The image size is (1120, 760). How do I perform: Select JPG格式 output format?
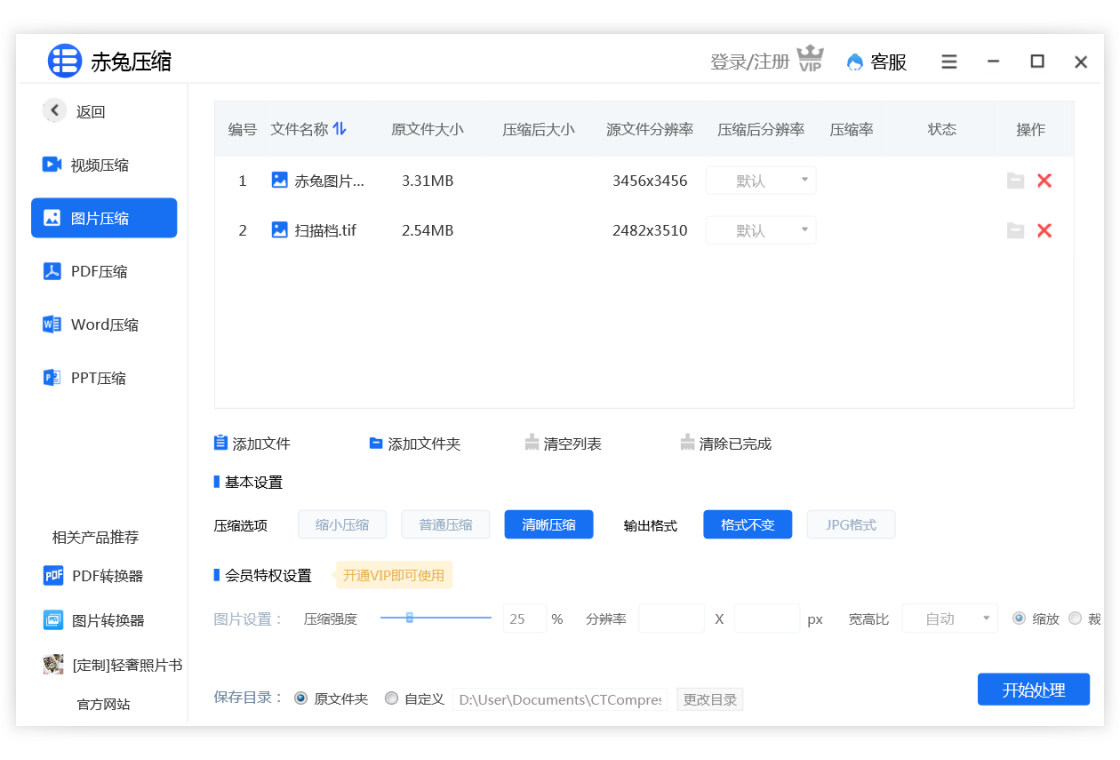coord(851,524)
